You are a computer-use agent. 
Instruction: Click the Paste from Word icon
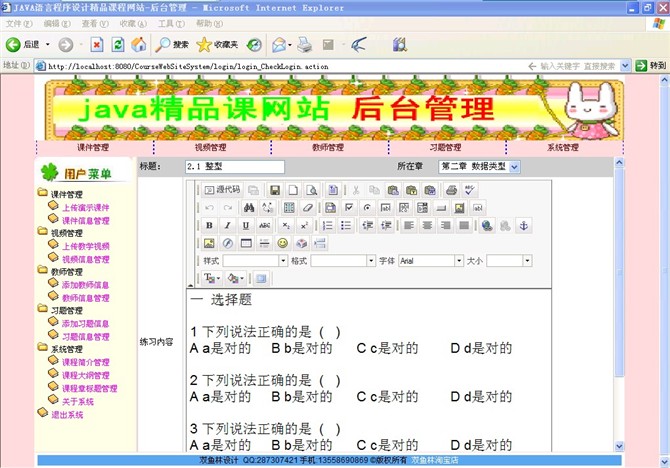tap(430, 190)
